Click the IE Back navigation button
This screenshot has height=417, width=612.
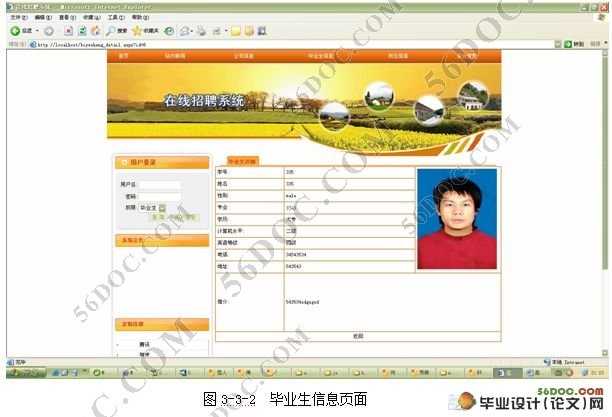(x=19, y=31)
